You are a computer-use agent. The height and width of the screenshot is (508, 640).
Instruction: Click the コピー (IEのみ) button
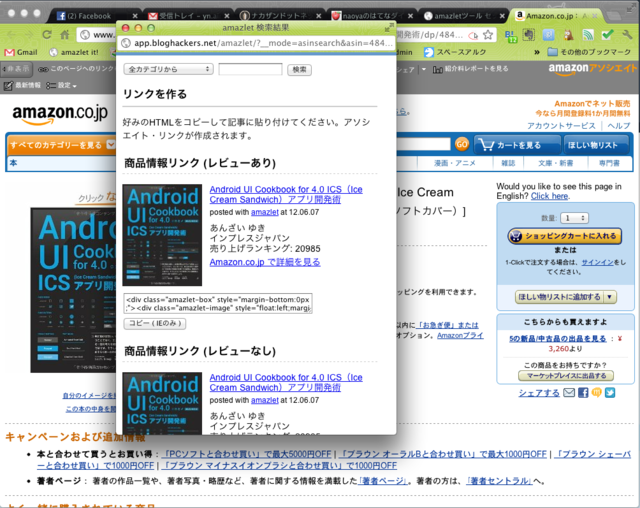(x=155, y=324)
